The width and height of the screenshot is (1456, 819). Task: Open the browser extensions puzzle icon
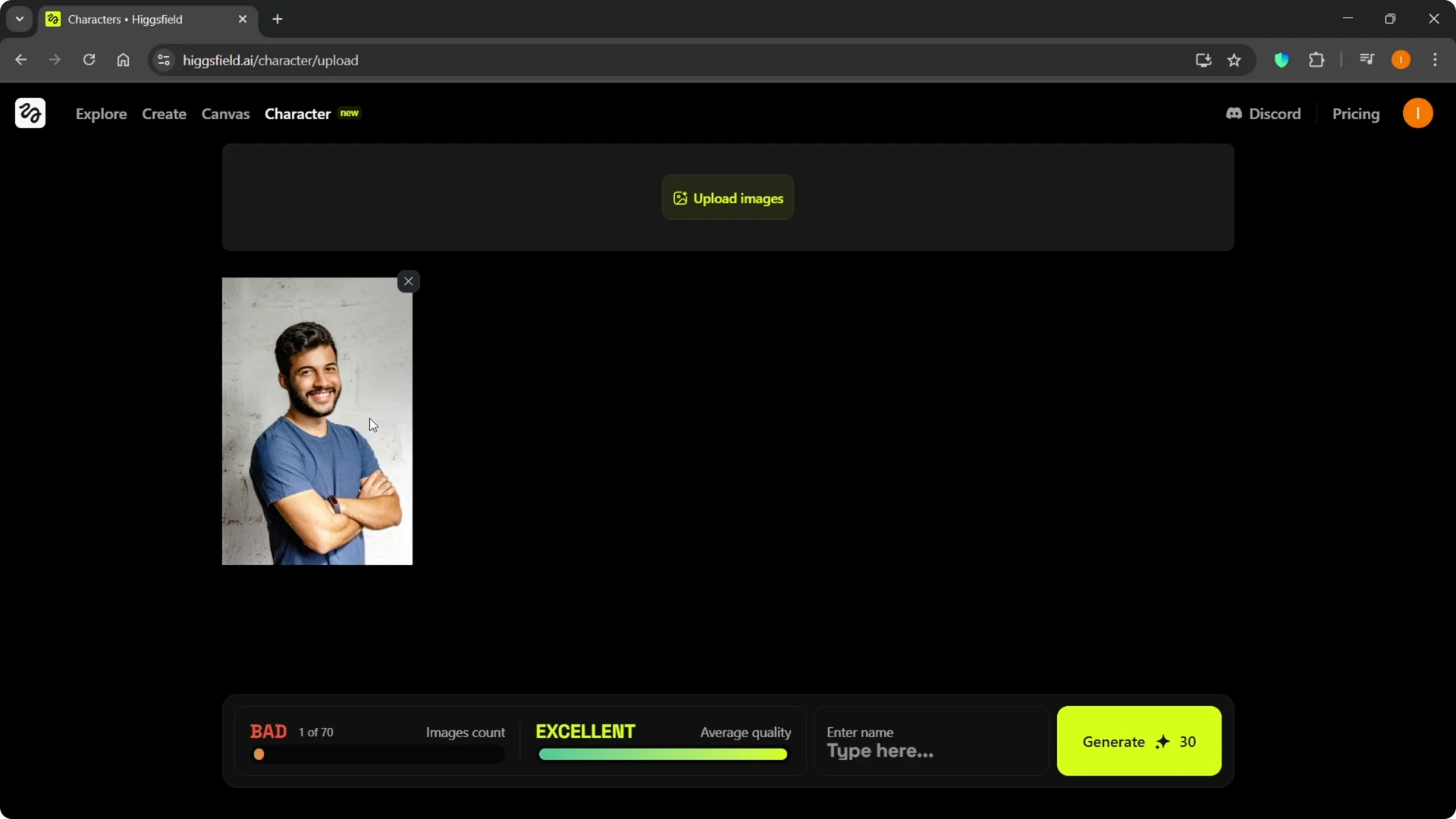pos(1317,60)
